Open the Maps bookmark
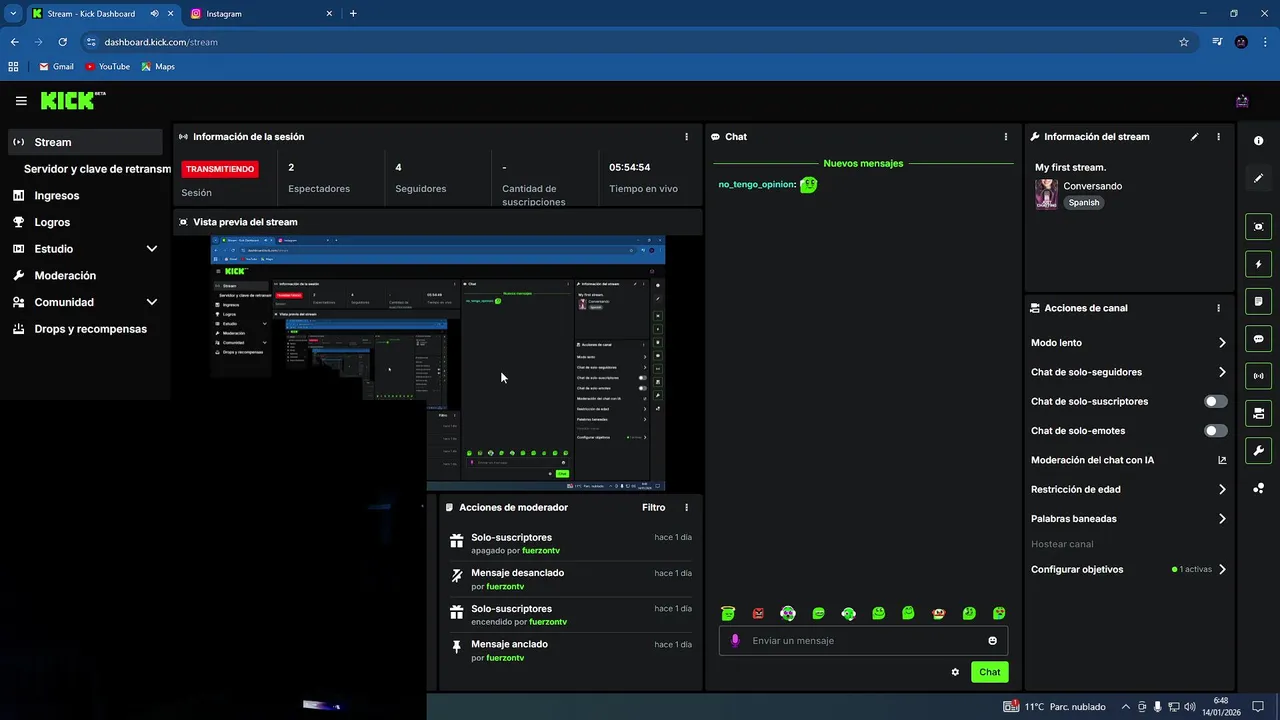The image size is (1280, 720). pos(158,67)
